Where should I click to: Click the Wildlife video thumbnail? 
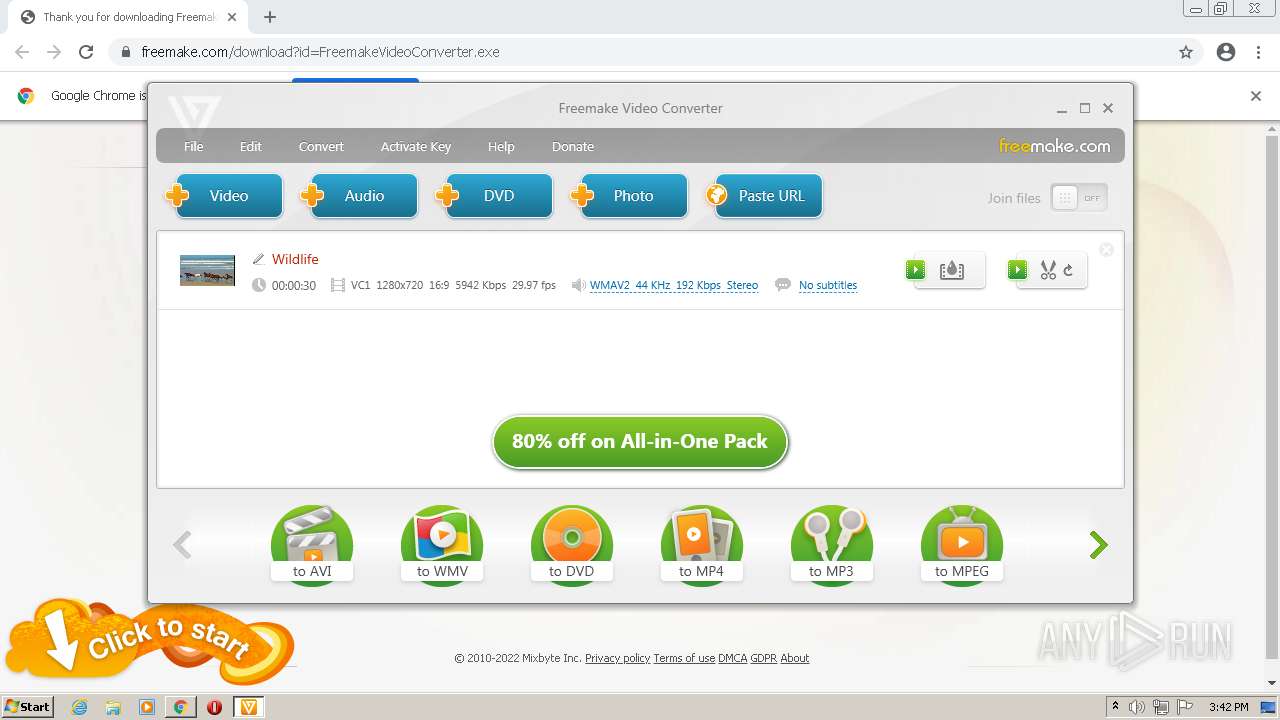coord(207,270)
